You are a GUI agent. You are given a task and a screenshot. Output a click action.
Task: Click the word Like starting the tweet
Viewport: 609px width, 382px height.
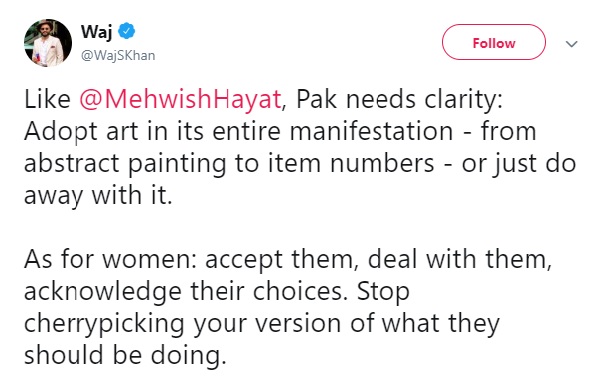[x=47, y=99]
